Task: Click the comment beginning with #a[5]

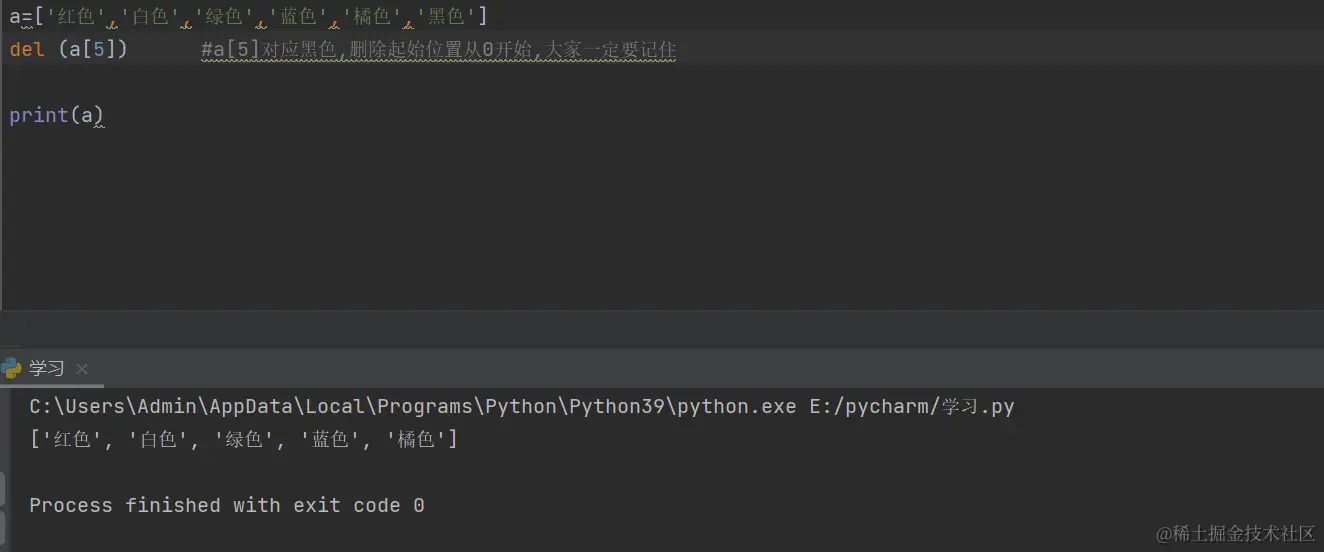Action: (x=439, y=49)
